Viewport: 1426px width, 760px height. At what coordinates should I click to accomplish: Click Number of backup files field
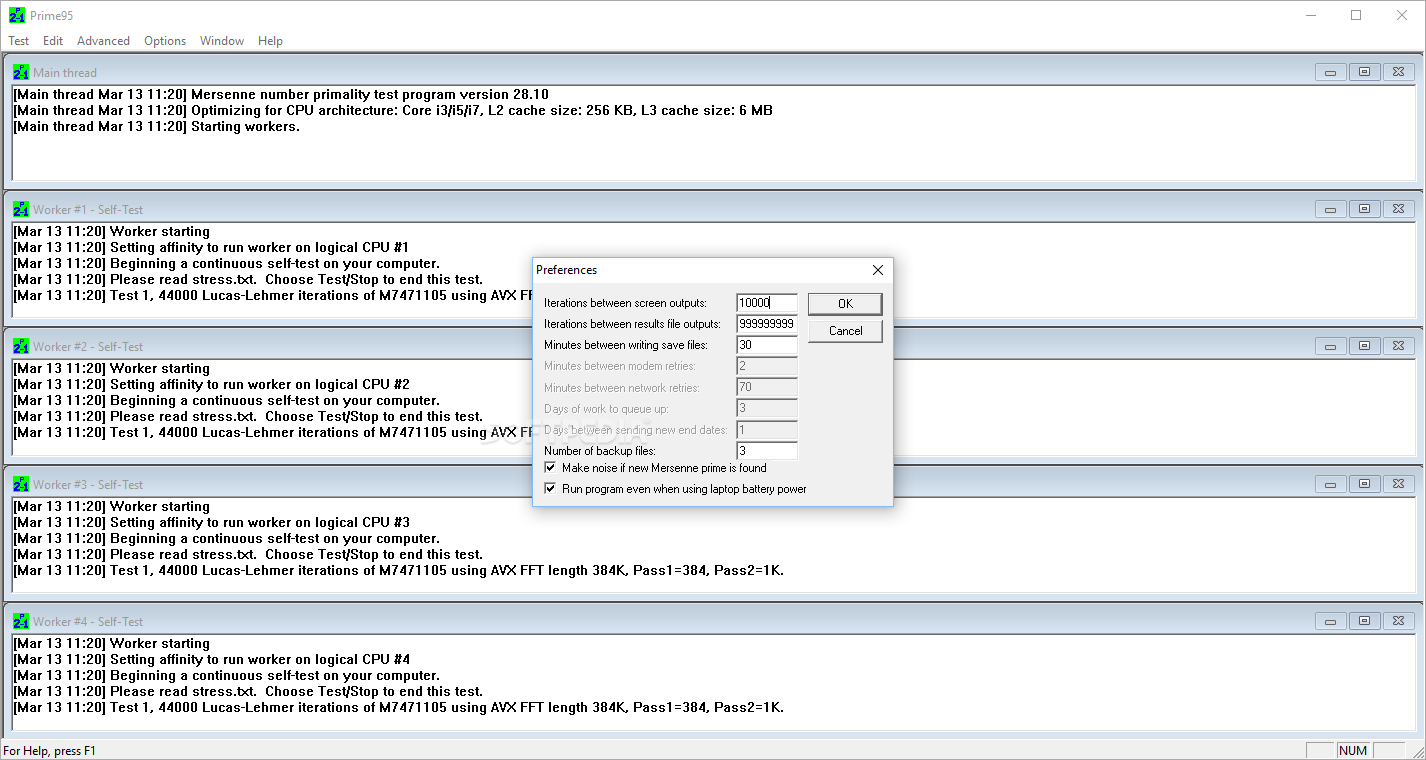coord(767,451)
